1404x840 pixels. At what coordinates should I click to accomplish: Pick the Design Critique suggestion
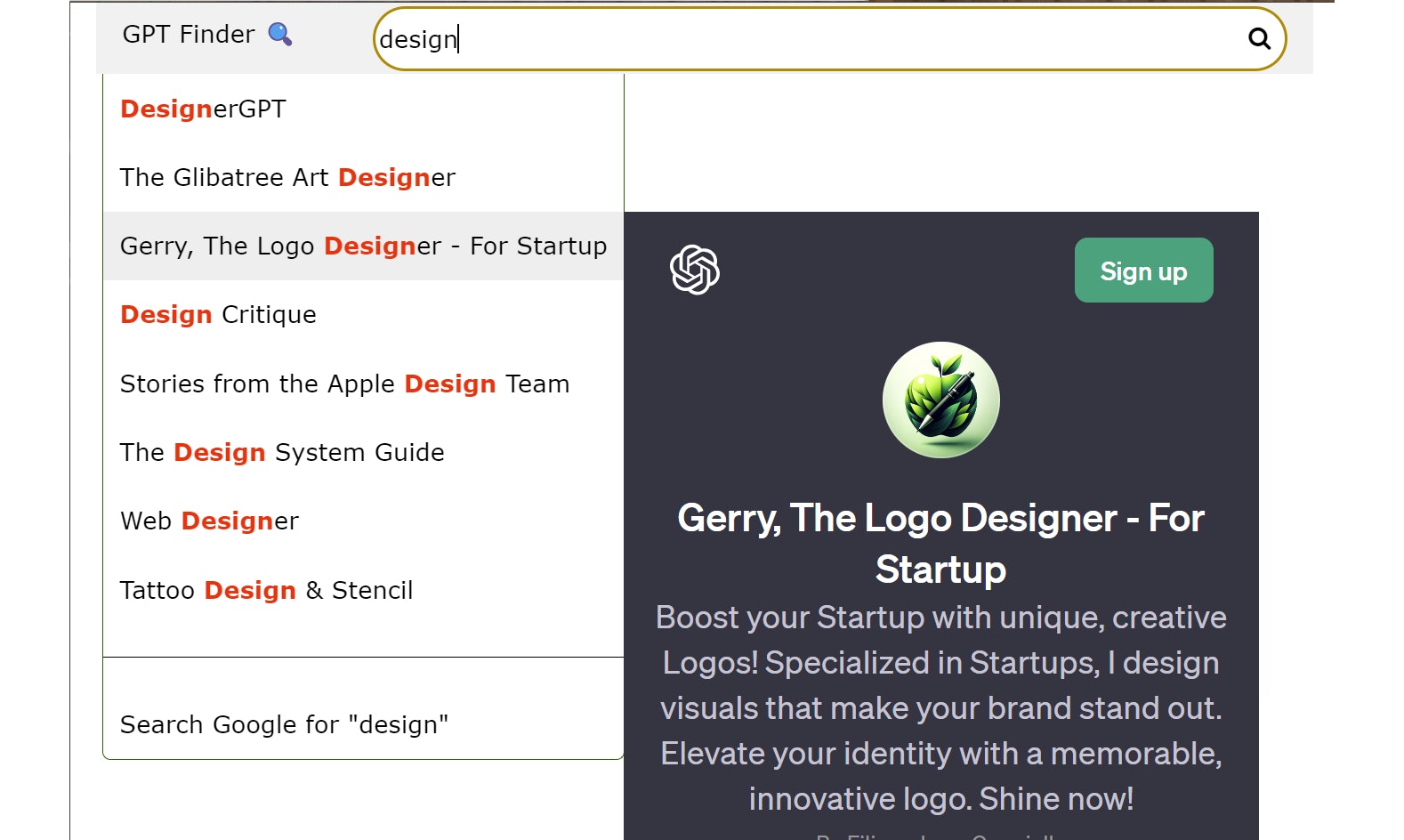[x=363, y=314]
